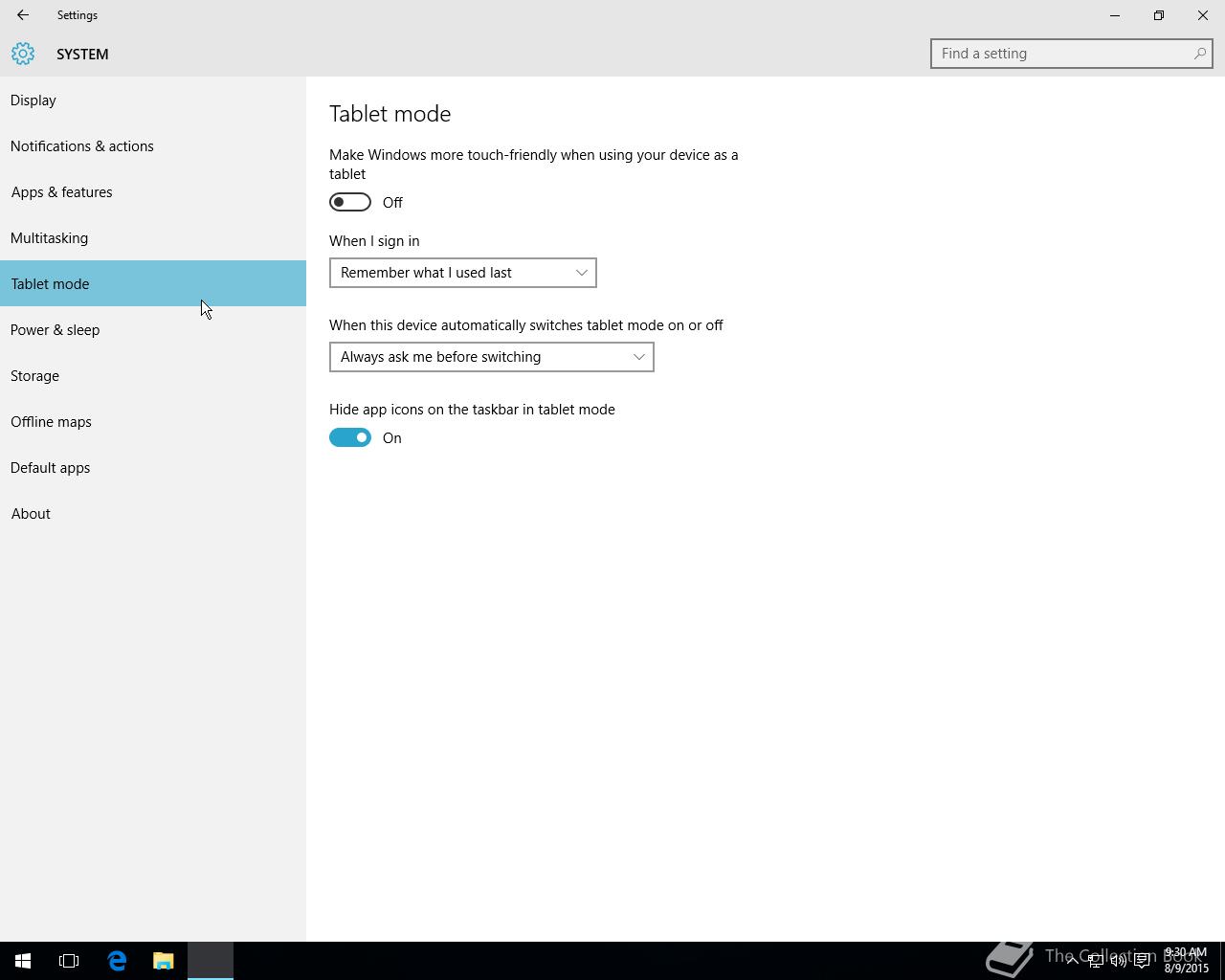Restore down the Settings window
Image resolution: width=1225 pixels, height=980 pixels.
tap(1159, 15)
